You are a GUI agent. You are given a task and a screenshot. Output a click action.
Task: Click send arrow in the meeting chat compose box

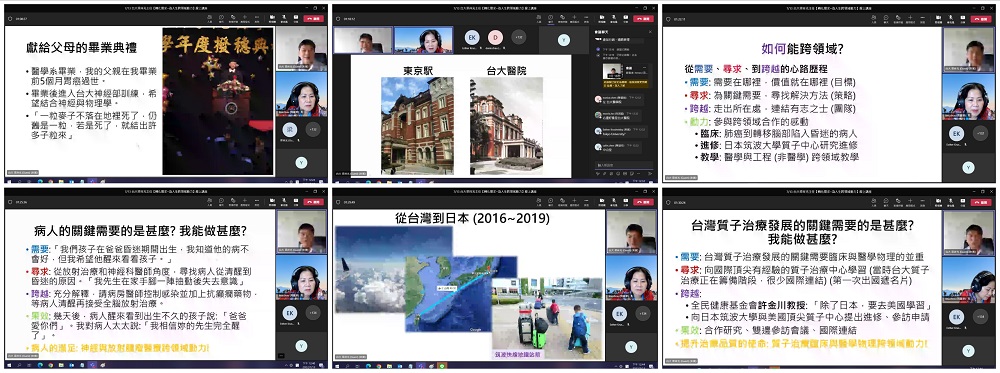click(650, 173)
